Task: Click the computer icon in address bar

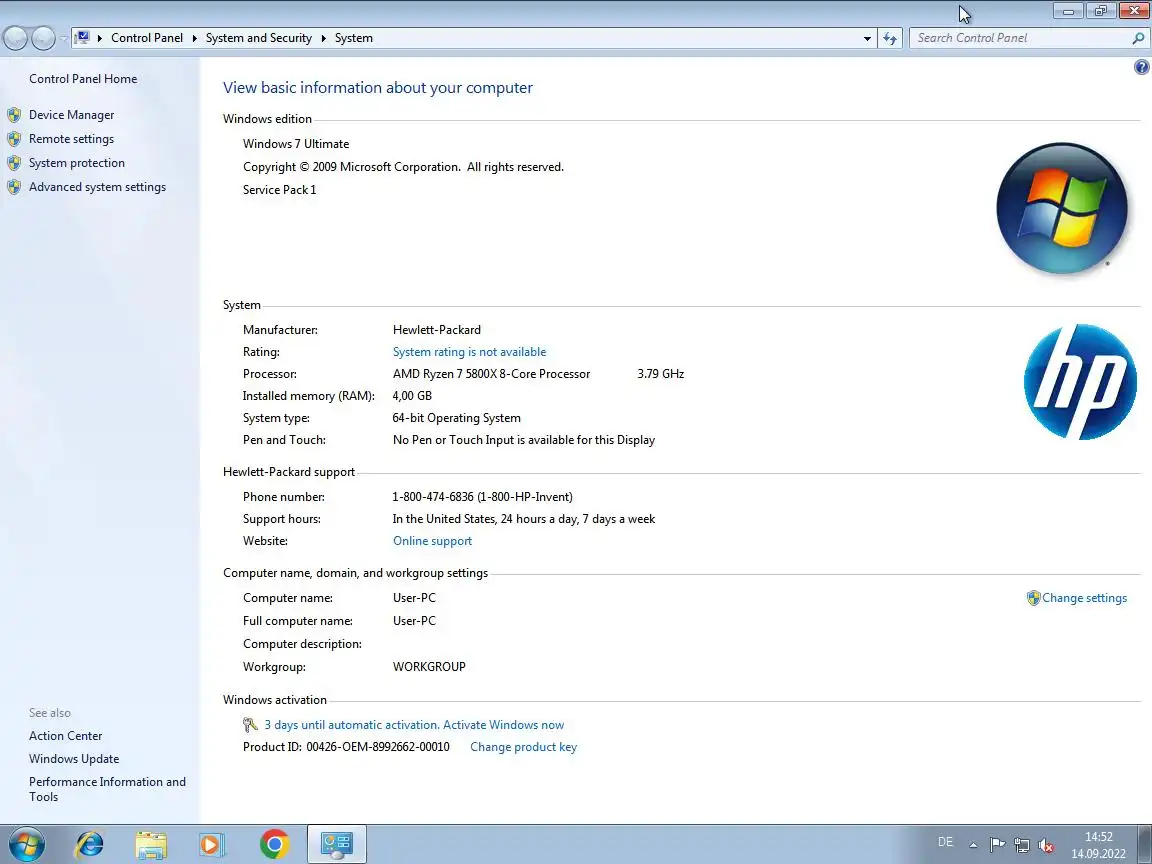Action: tap(82, 37)
